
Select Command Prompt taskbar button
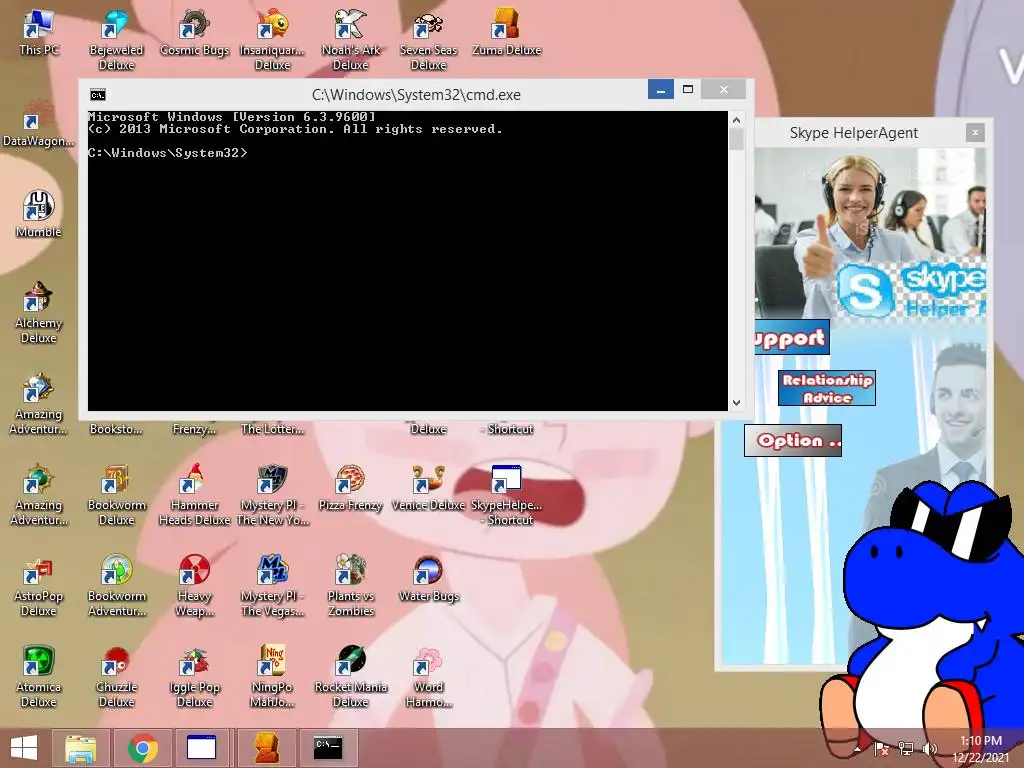click(x=328, y=748)
